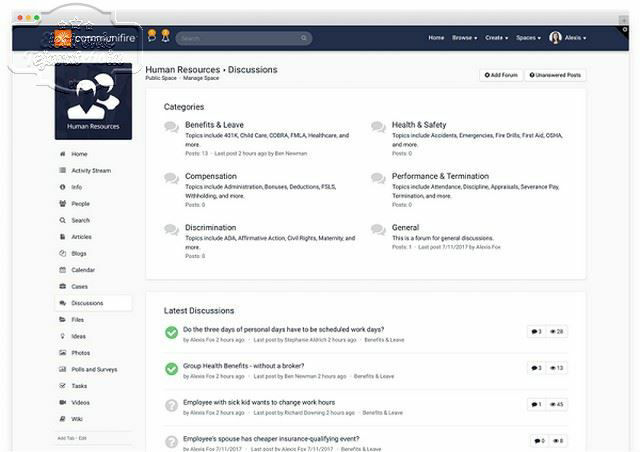Open Search in the sidebar

tap(80, 220)
